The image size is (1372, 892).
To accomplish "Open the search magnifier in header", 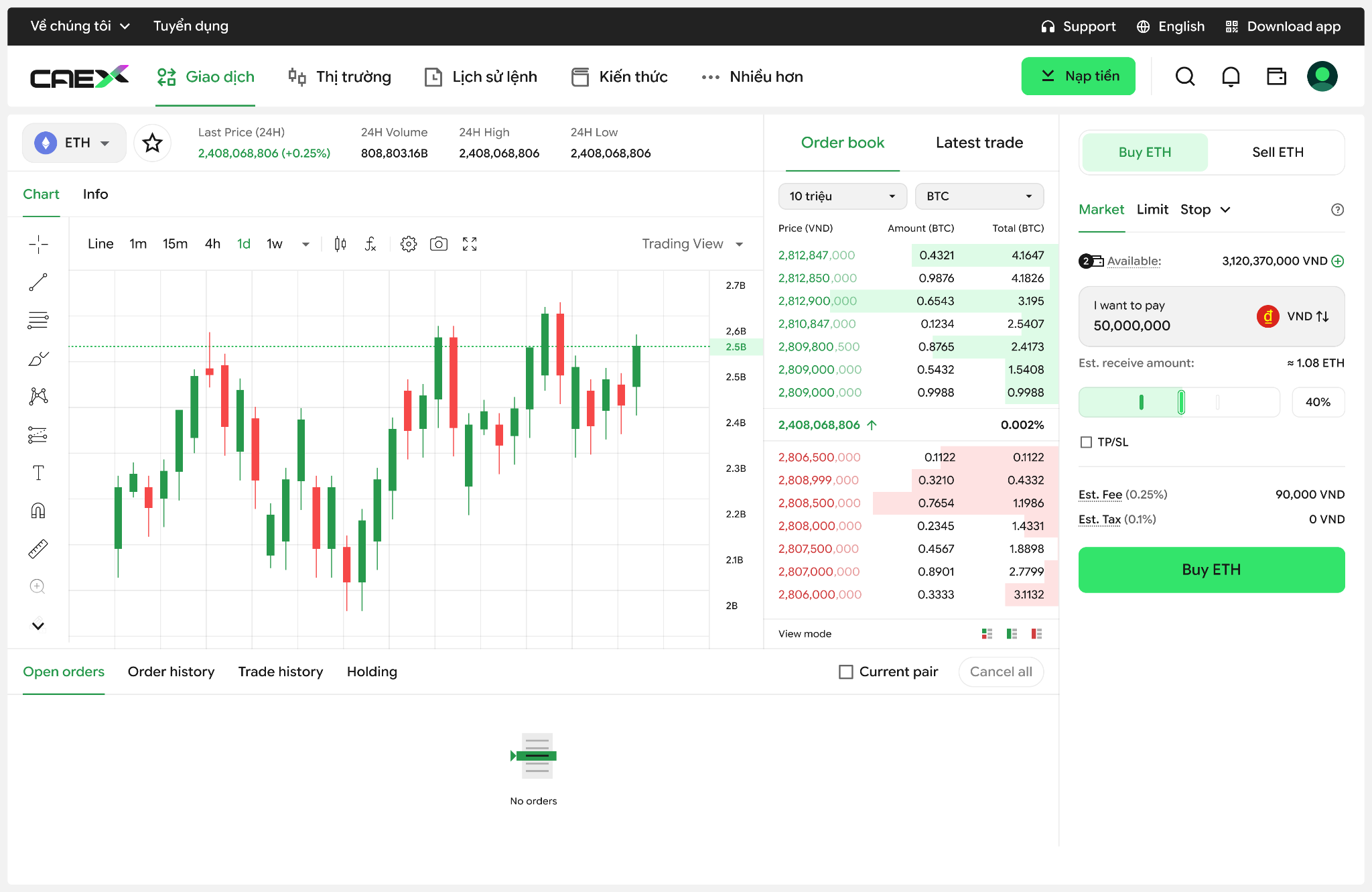I will pos(1185,76).
